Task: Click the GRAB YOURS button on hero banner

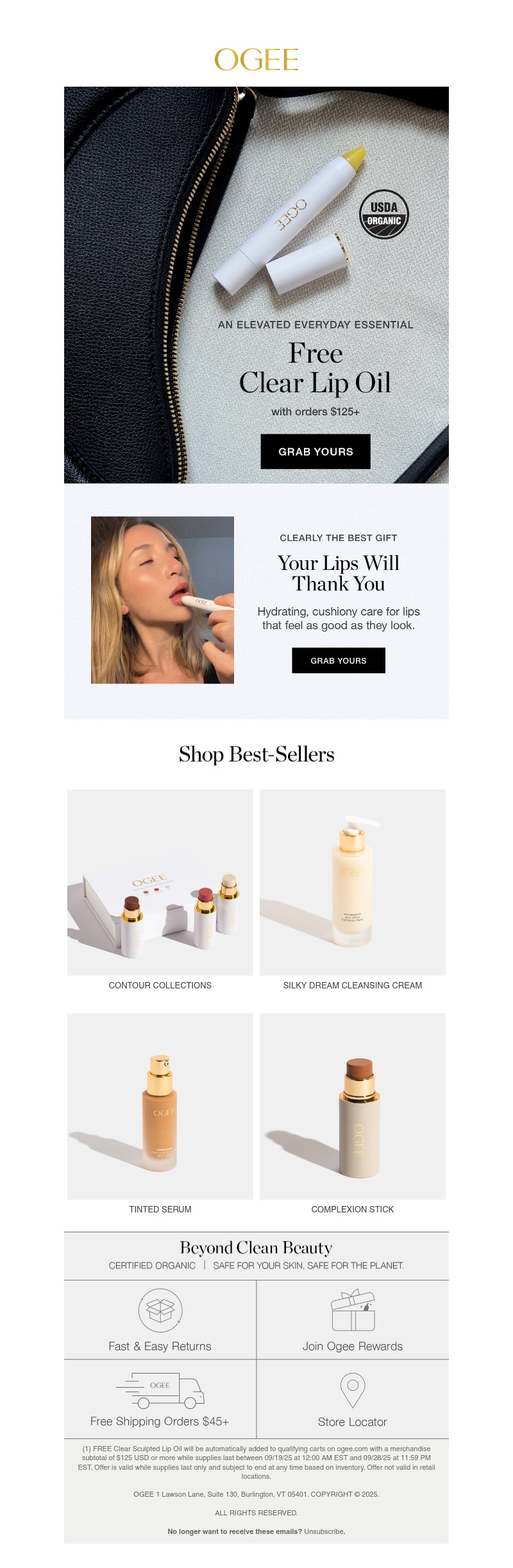Action: (315, 451)
